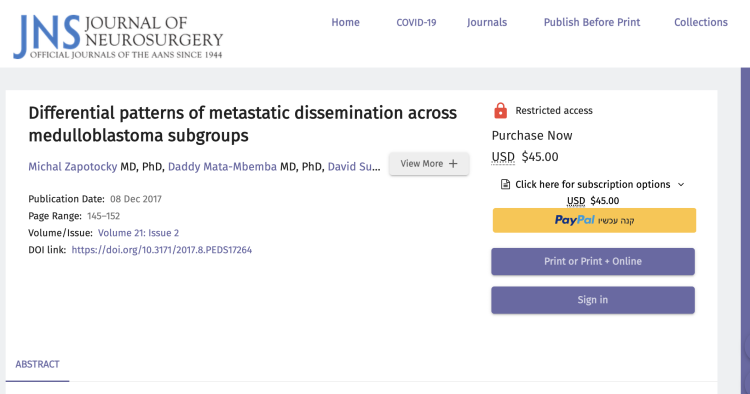The height and width of the screenshot is (394, 750).
Task: Select the article title heading
Action: [x=243, y=124]
